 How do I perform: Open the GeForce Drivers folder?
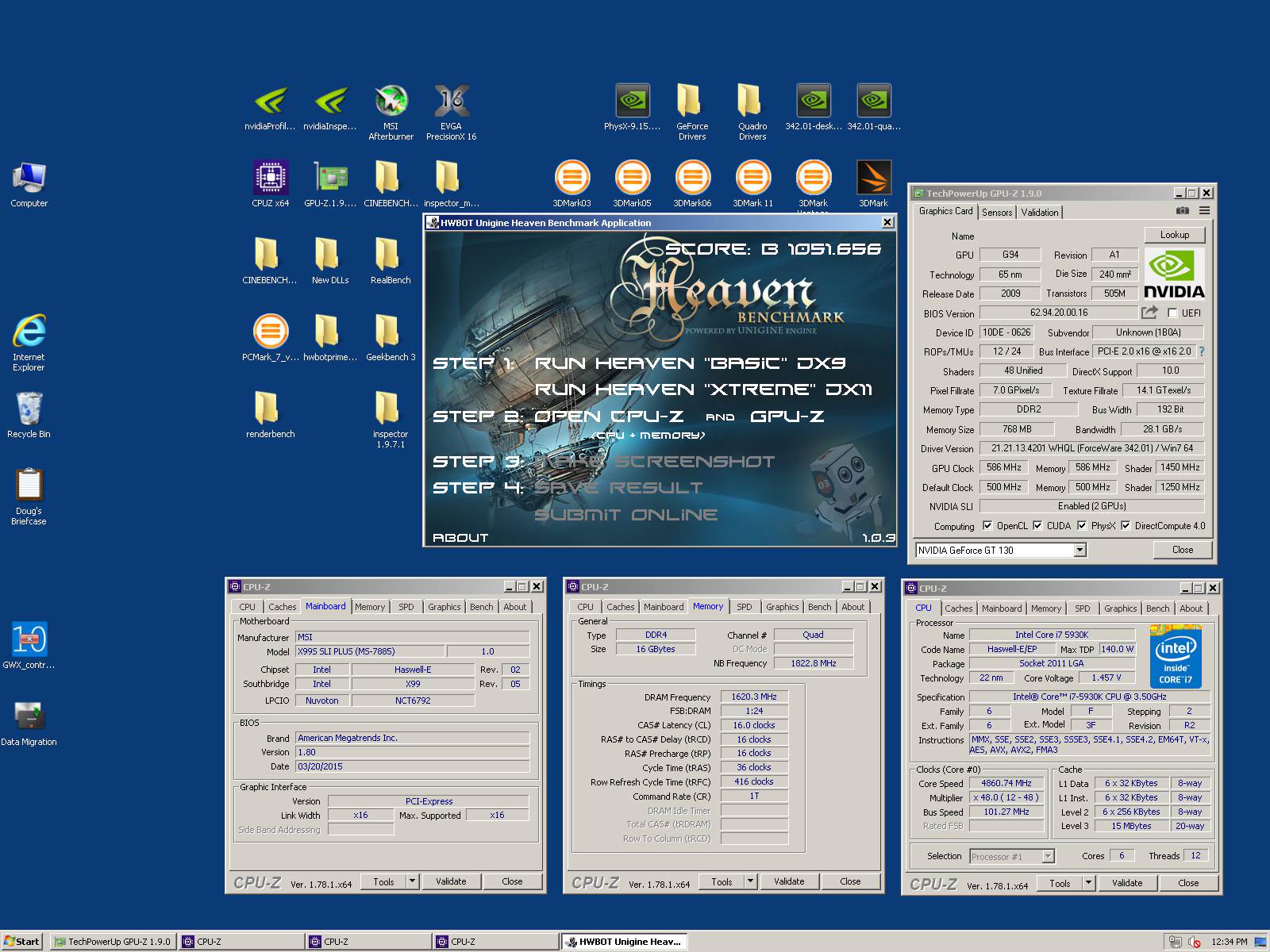point(692,113)
